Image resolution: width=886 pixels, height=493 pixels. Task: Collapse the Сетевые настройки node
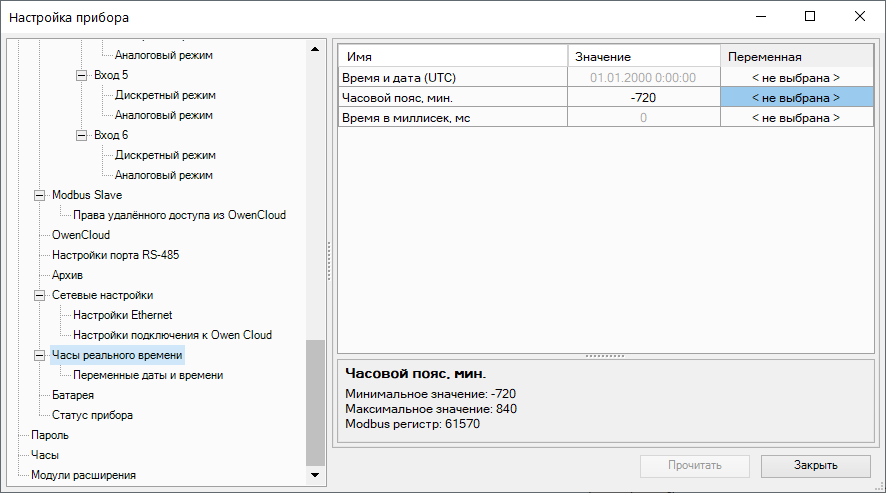click(x=40, y=295)
